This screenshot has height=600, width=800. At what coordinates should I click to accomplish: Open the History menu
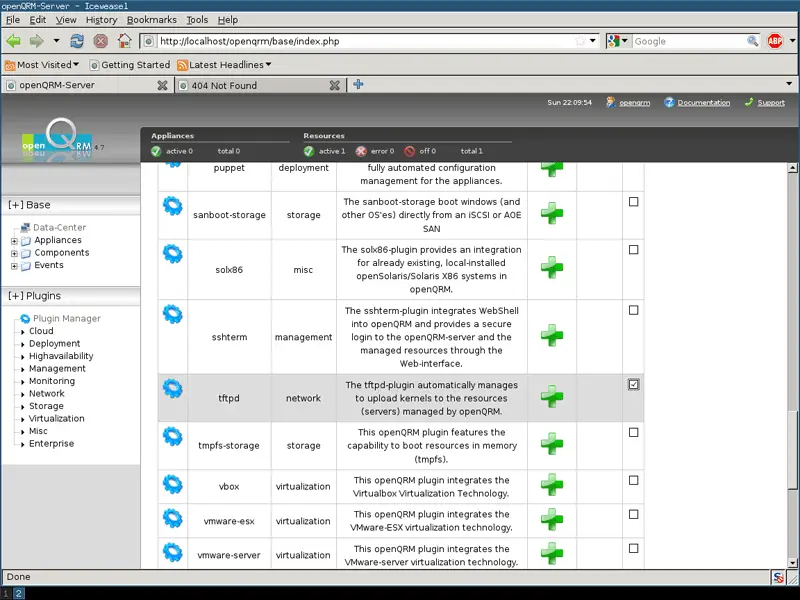102,20
